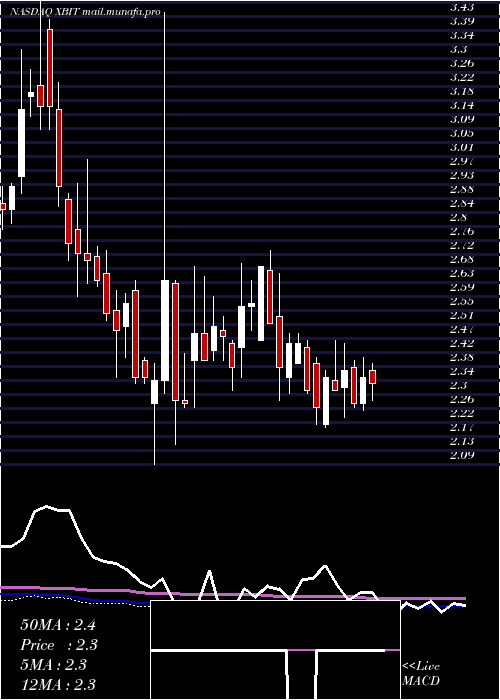Click the 2.88 price axis label
500x700 pixels.
pyautogui.click(x=462, y=189)
